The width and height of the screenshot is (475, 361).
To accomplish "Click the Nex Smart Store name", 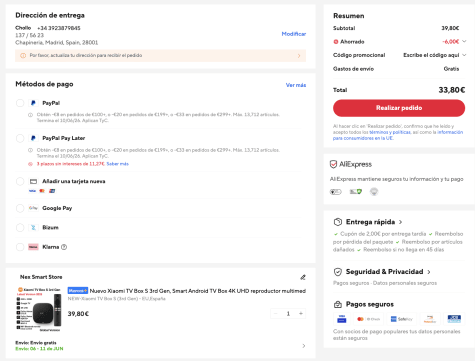I will (41, 277).
